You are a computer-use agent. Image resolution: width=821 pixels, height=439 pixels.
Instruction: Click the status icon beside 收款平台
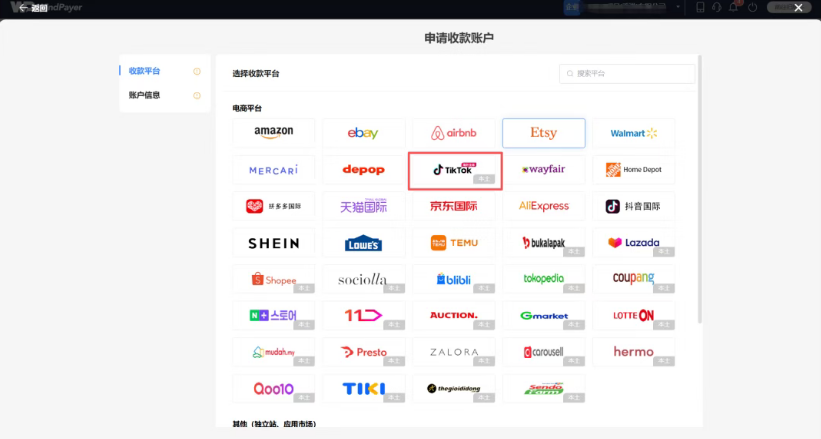coord(197,71)
